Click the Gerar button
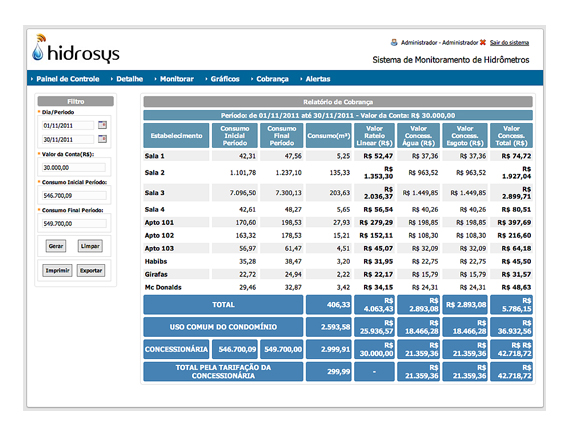570x436 pixels. pos(56,246)
